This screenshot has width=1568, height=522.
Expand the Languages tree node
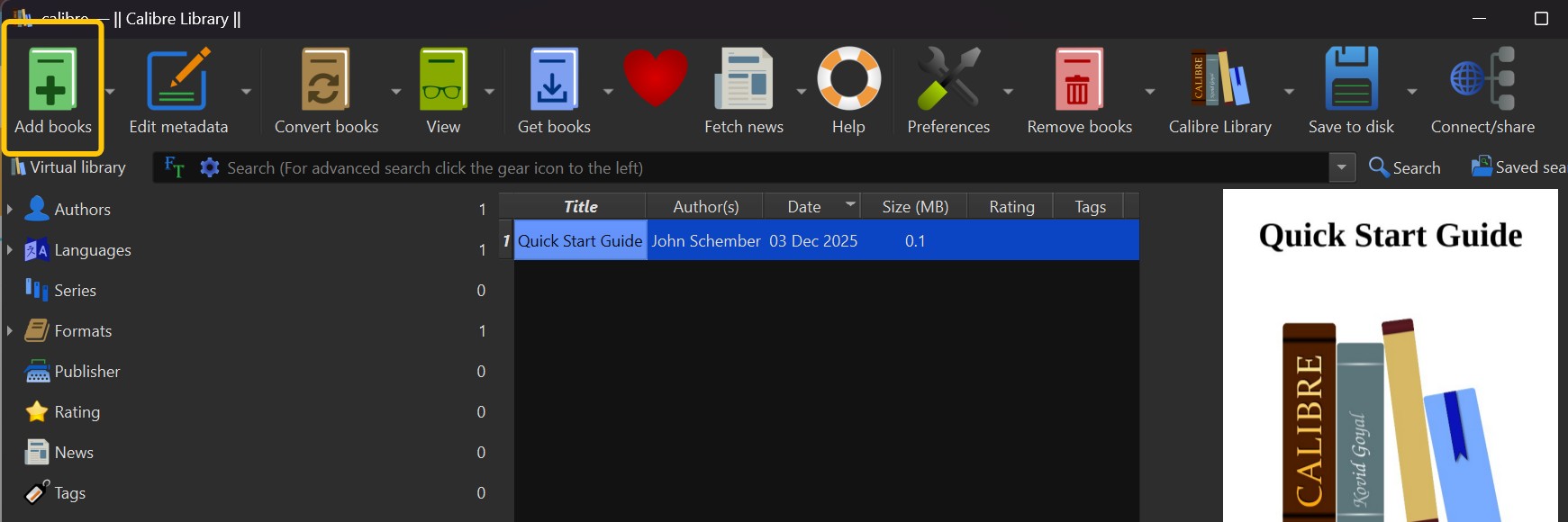coord(9,249)
